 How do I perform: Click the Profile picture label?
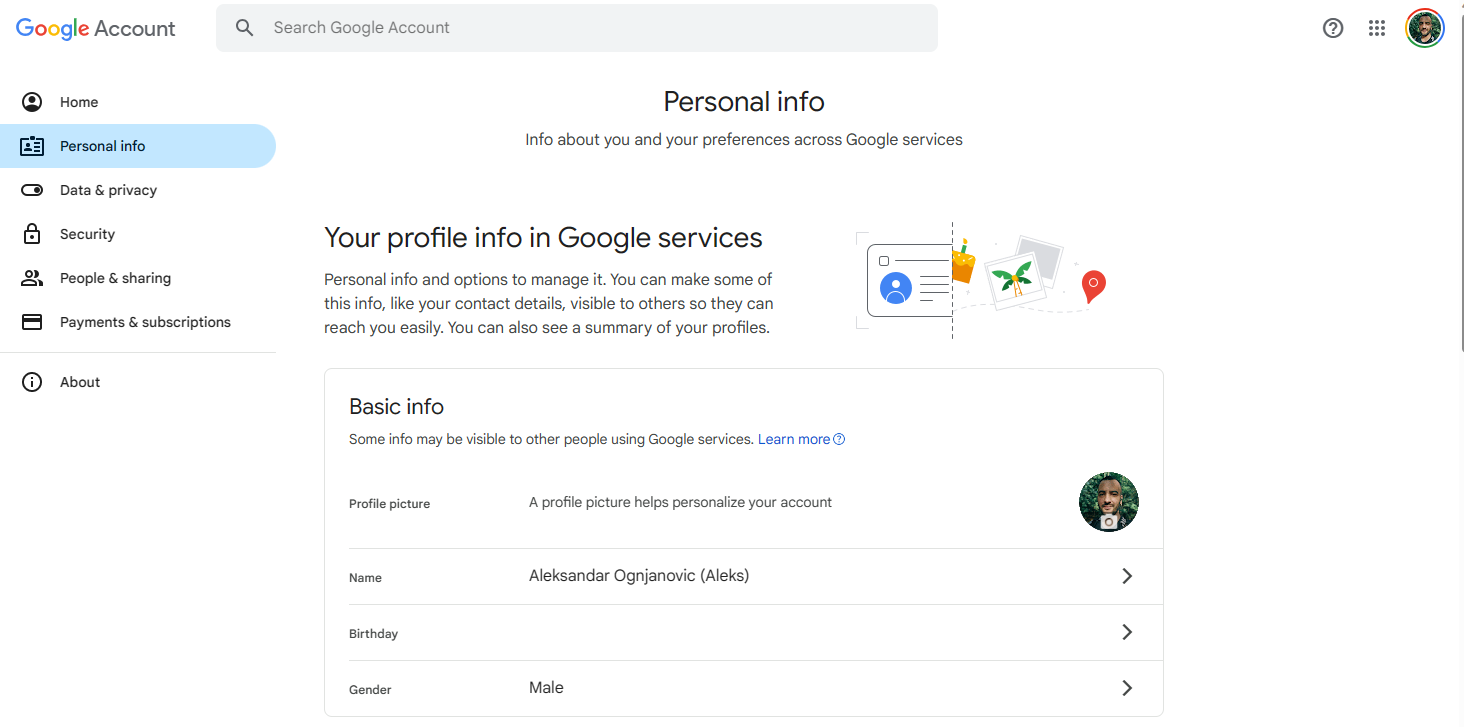click(x=389, y=504)
